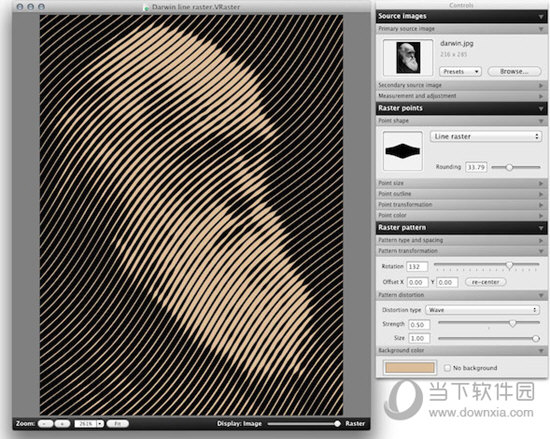
Task: Enable the No background checkbox
Action: tap(447, 368)
